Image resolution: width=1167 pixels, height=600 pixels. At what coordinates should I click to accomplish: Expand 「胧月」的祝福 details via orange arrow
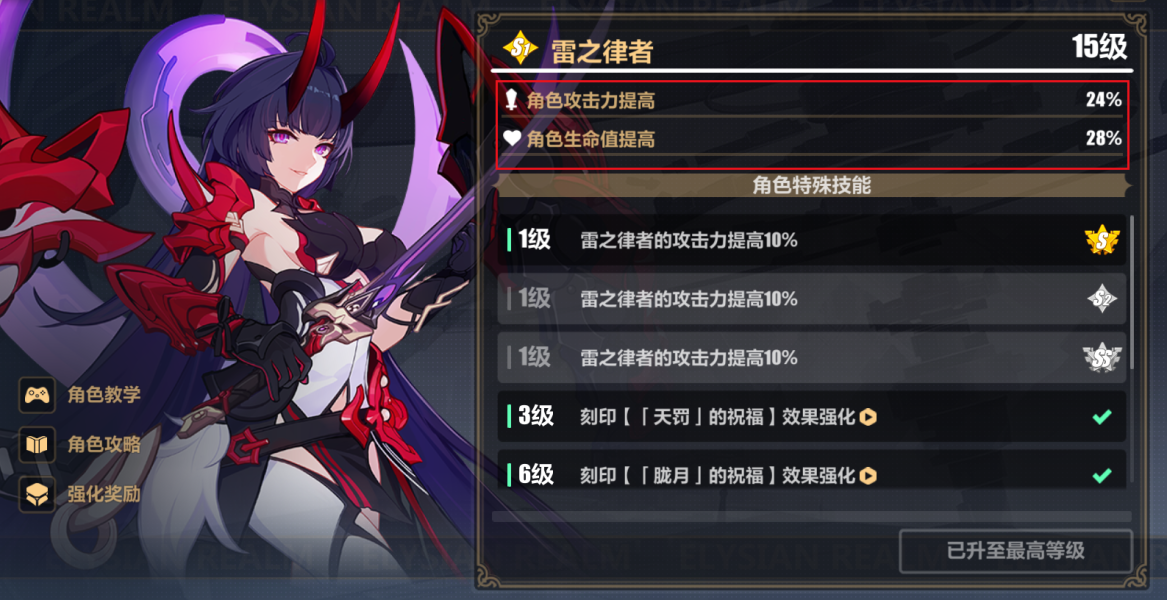pos(868,475)
